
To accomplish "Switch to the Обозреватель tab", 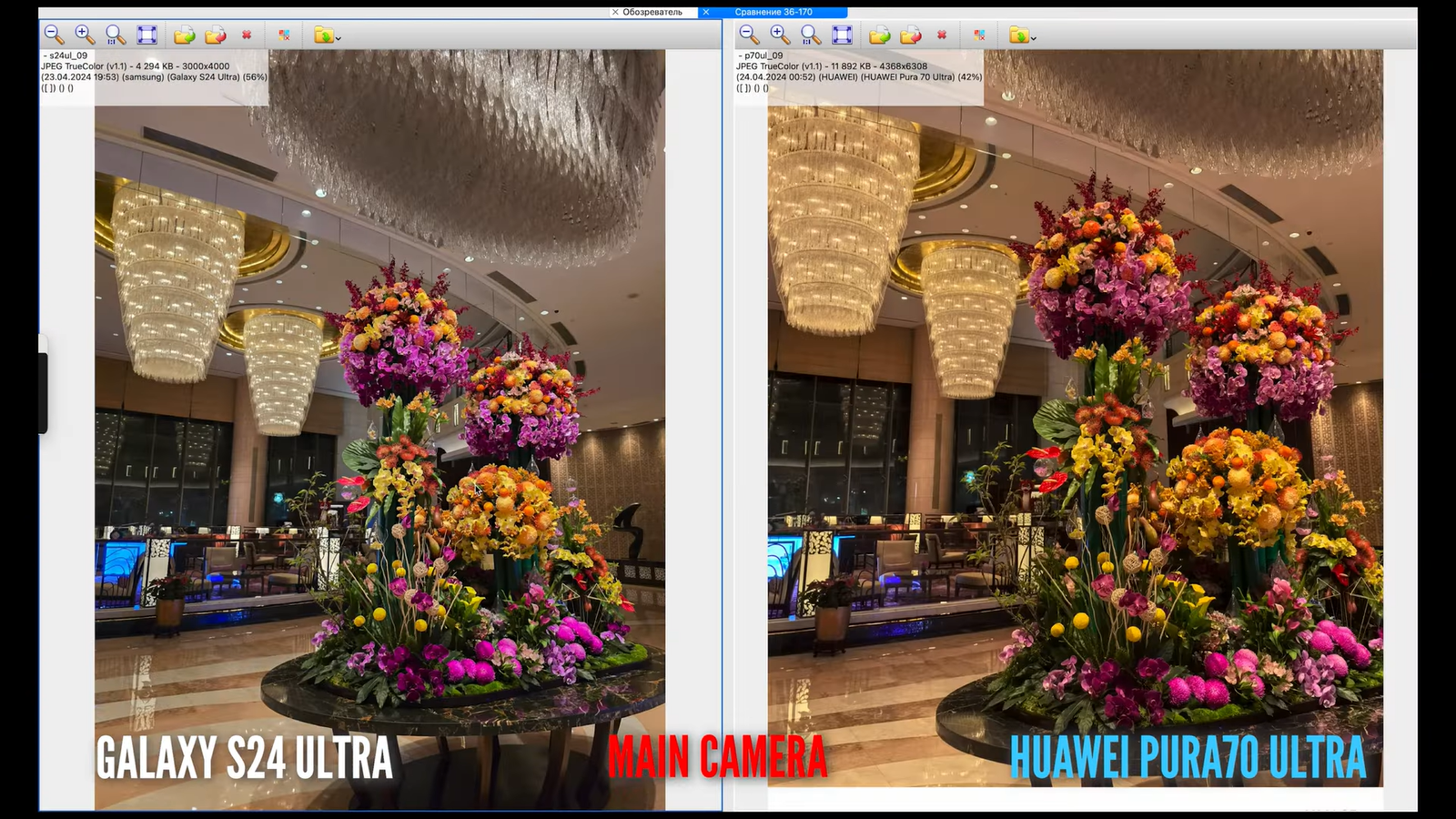I will (652, 12).
